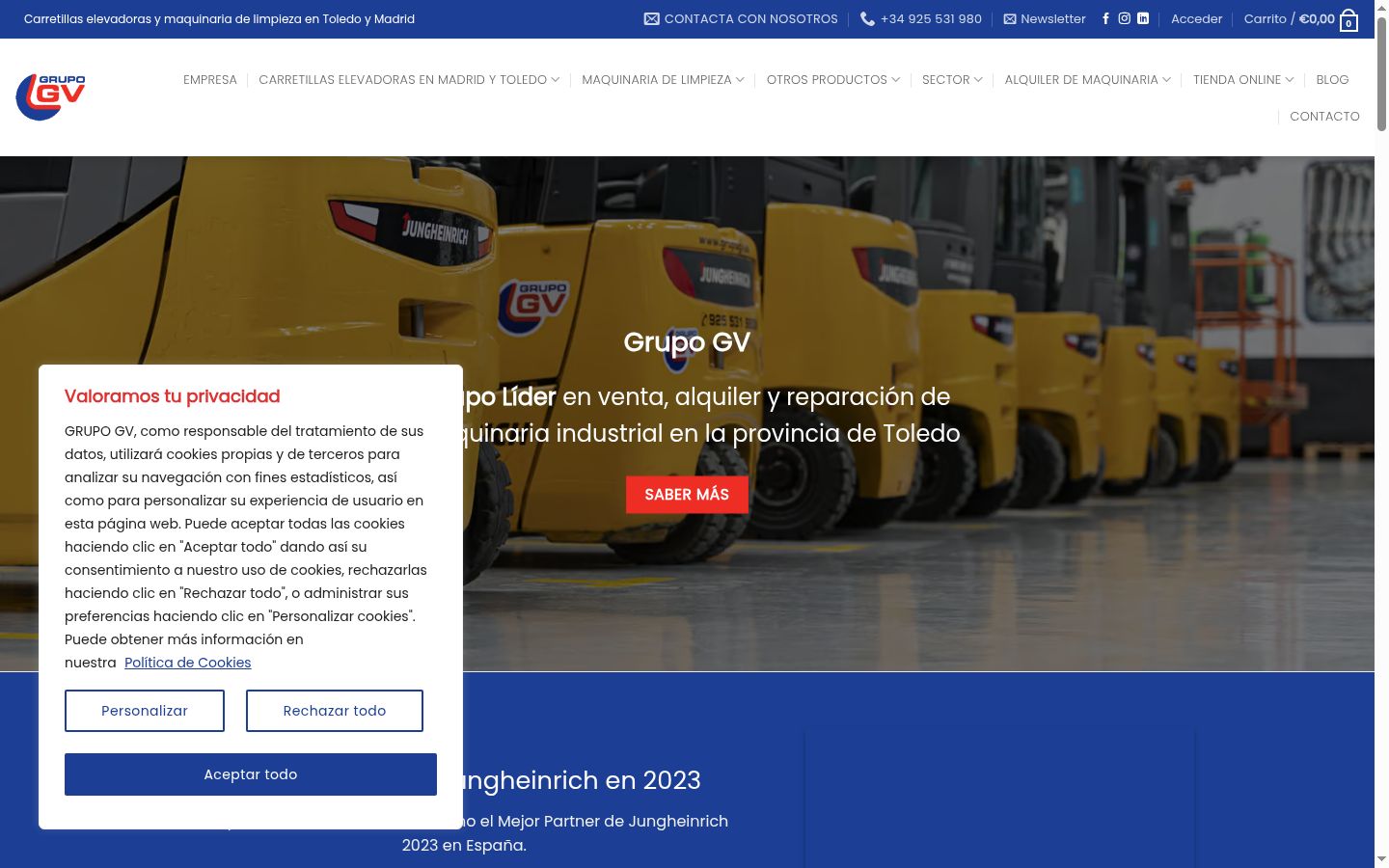Open the Política de Cookies link

pyautogui.click(x=187, y=663)
